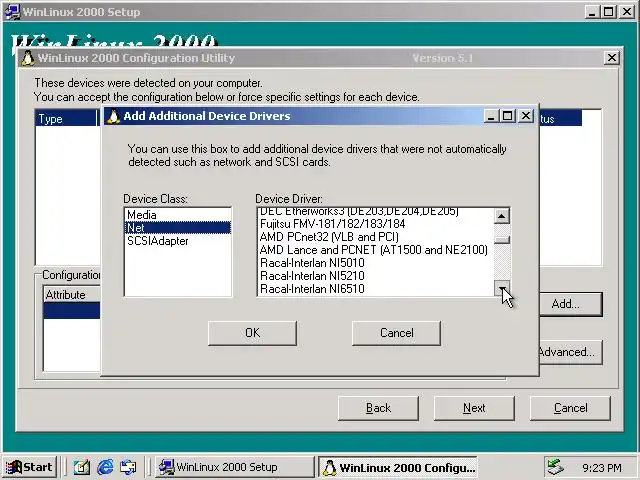This screenshot has width=640, height=480.
Task: Switch to WinLinux 2000 Configu... taskbar button
Action: [398, 467]
